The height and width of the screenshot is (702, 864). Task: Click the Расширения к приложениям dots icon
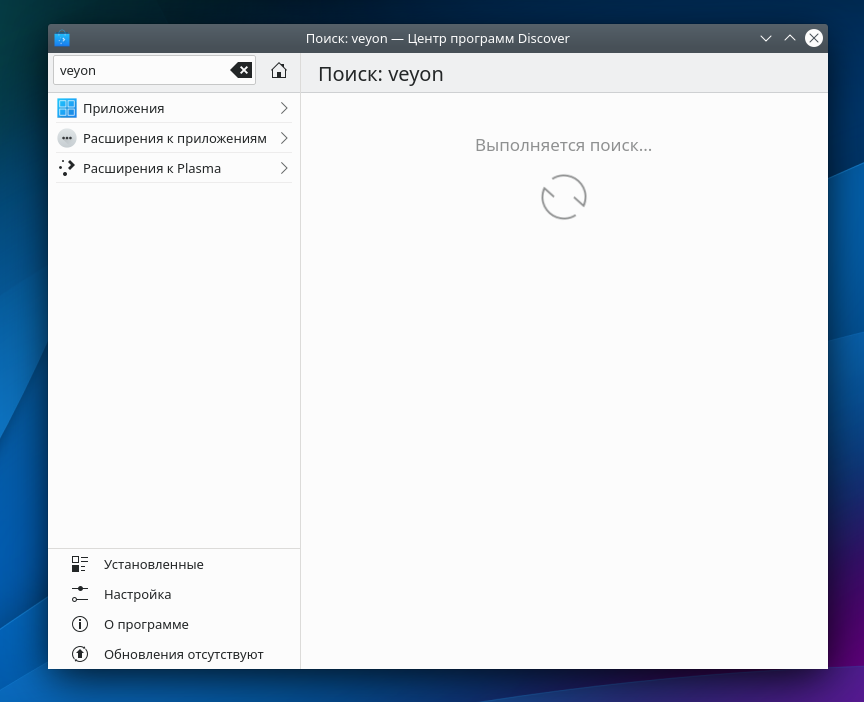[x=67, y=138]
